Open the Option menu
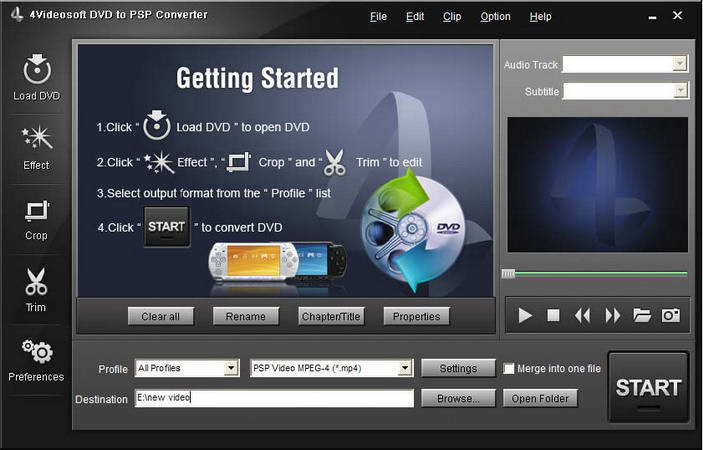The height and width of the screenshot is (450, 703). (x=495, y=17)
